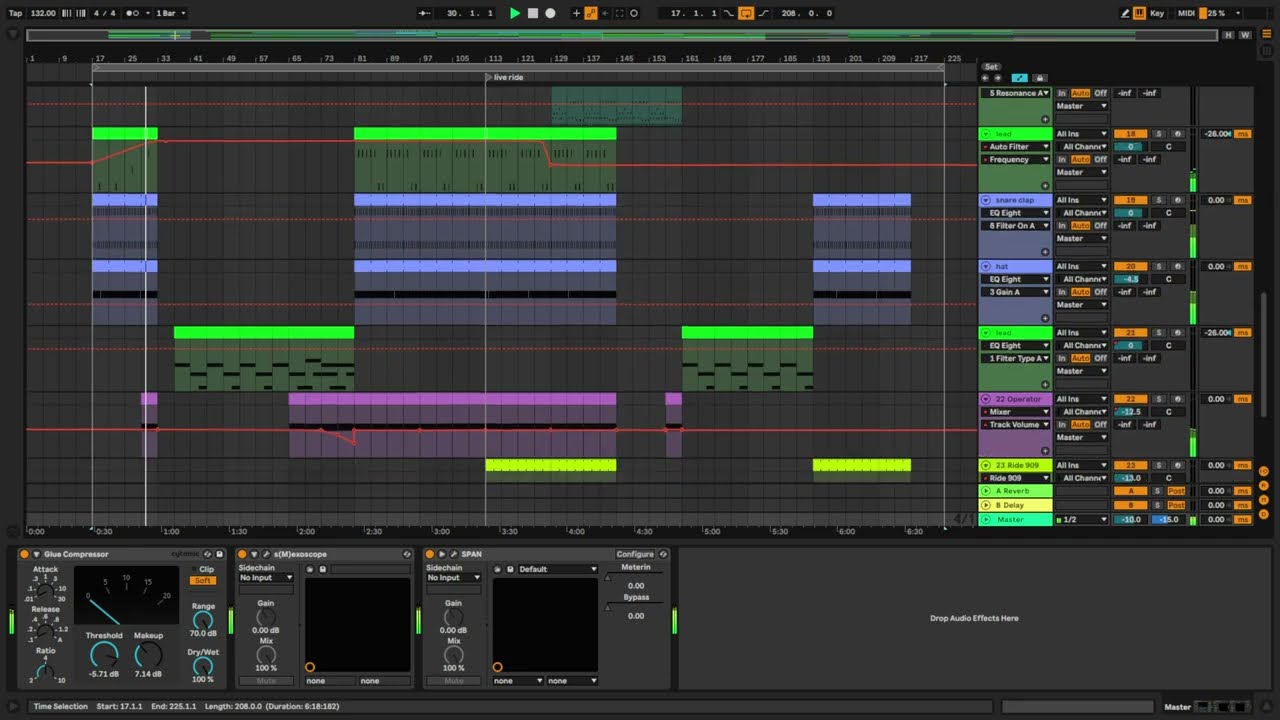This screenshot has width=1280, height=720.
Task: Open the Master output 1/2 dropdown
Action: click(1083, 519)
